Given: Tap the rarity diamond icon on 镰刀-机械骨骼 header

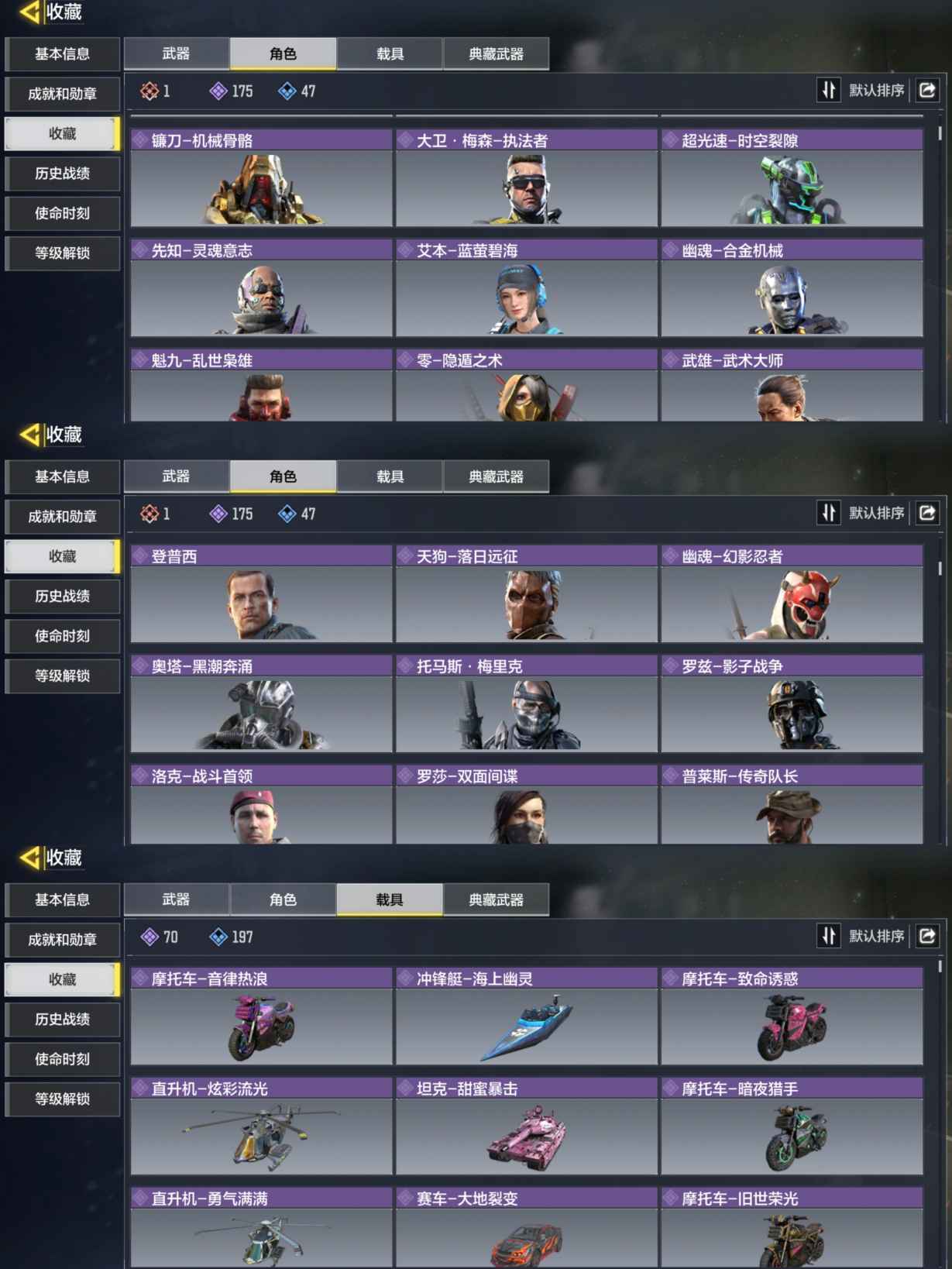Looking at the screenshot, I should (140, 140).
